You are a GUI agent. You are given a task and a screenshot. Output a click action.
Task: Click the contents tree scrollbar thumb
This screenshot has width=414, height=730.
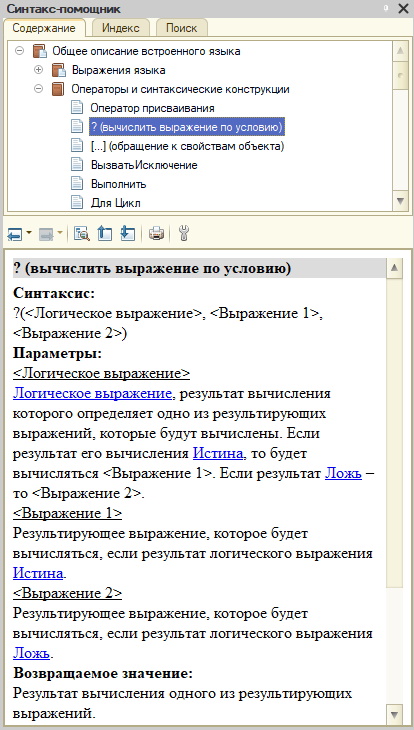[400, 75]
